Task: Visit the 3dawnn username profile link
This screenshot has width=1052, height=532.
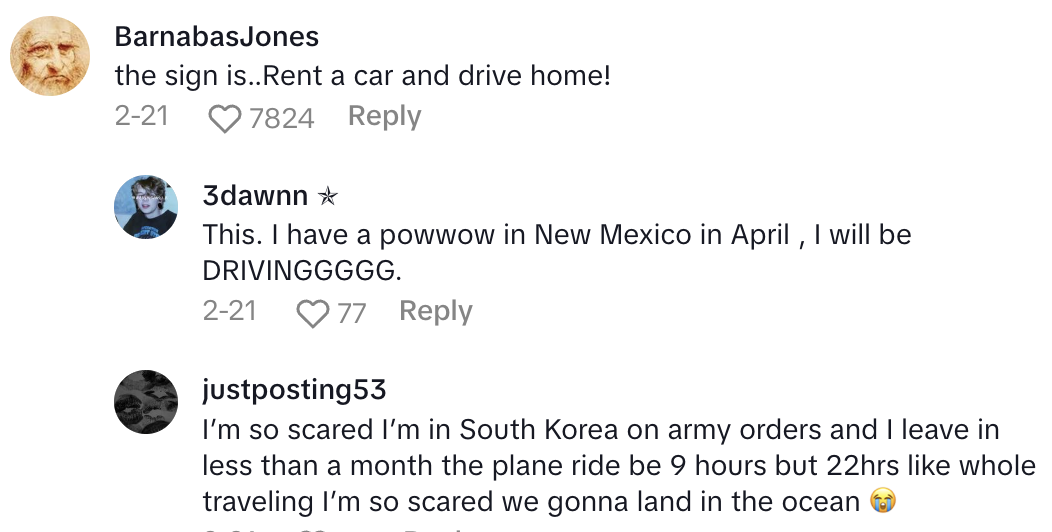Action: [x=255, y=197]
